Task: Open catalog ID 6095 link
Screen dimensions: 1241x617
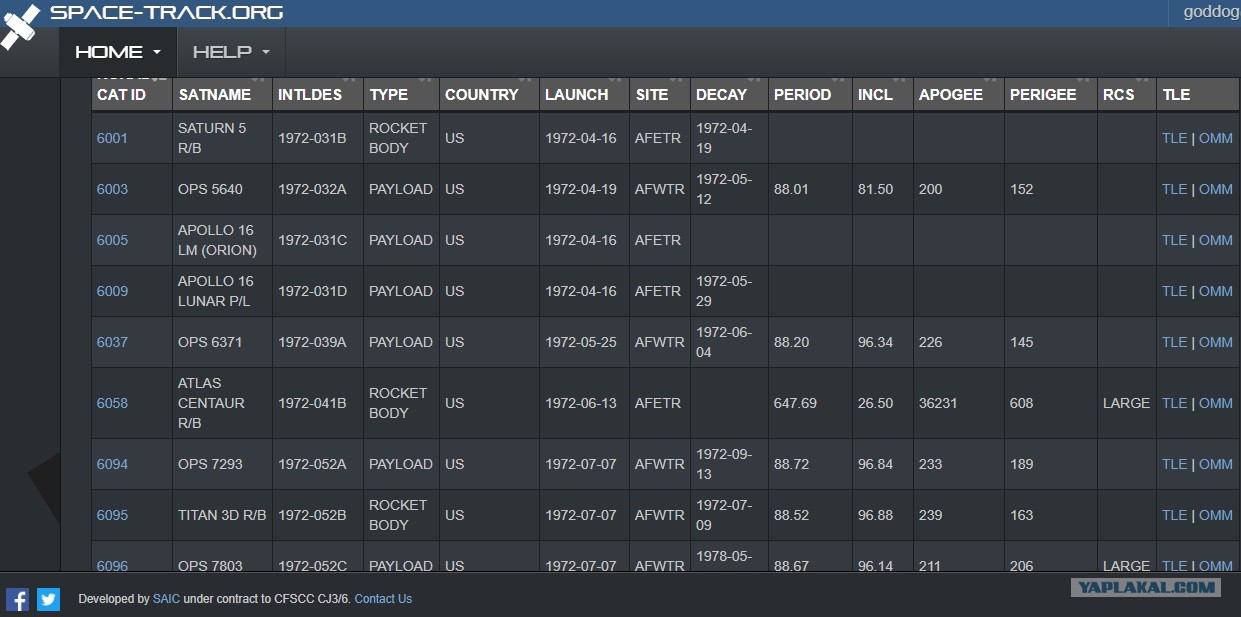Action: (x=112, y=515)
